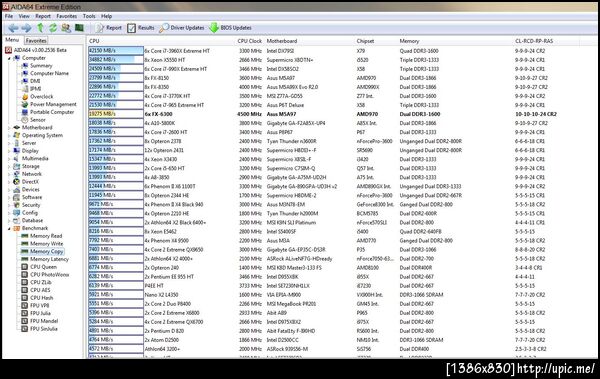Select Portable Computer in the tree
Screen dimensions: 600x379
(47, 112)
